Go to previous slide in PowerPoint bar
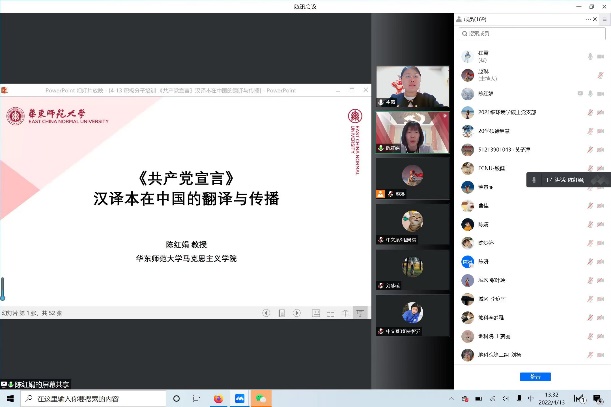 [x=266, y=313]
